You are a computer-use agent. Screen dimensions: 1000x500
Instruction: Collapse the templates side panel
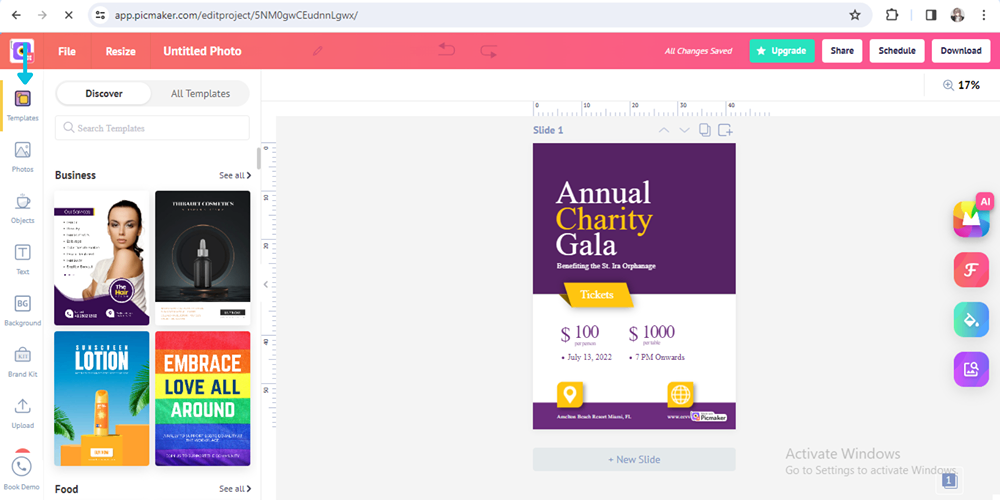click(266, 284)
